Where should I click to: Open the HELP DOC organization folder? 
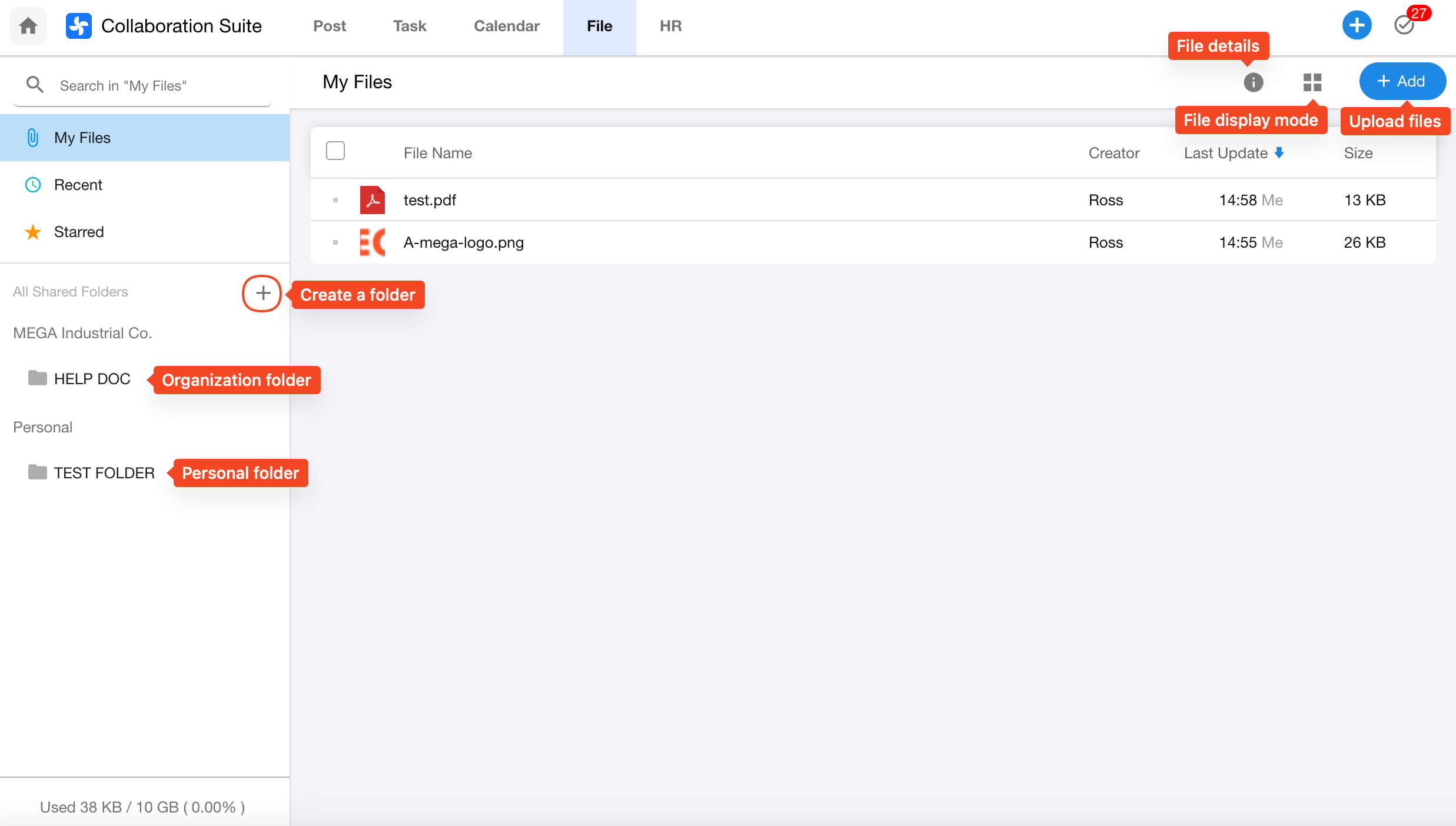(x=91, y=379)
